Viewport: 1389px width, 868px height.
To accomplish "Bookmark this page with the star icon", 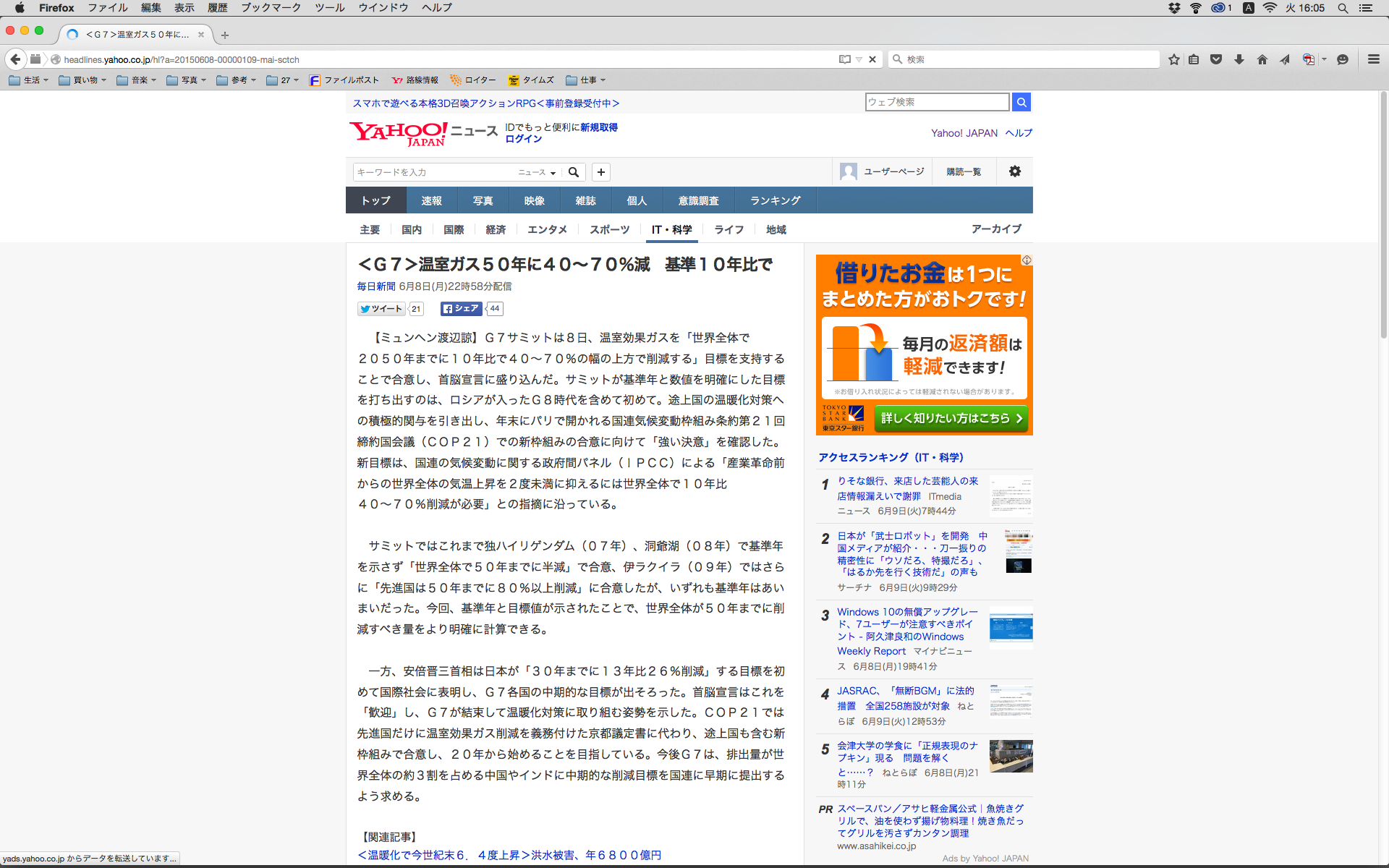I will tap(1173, 59).
